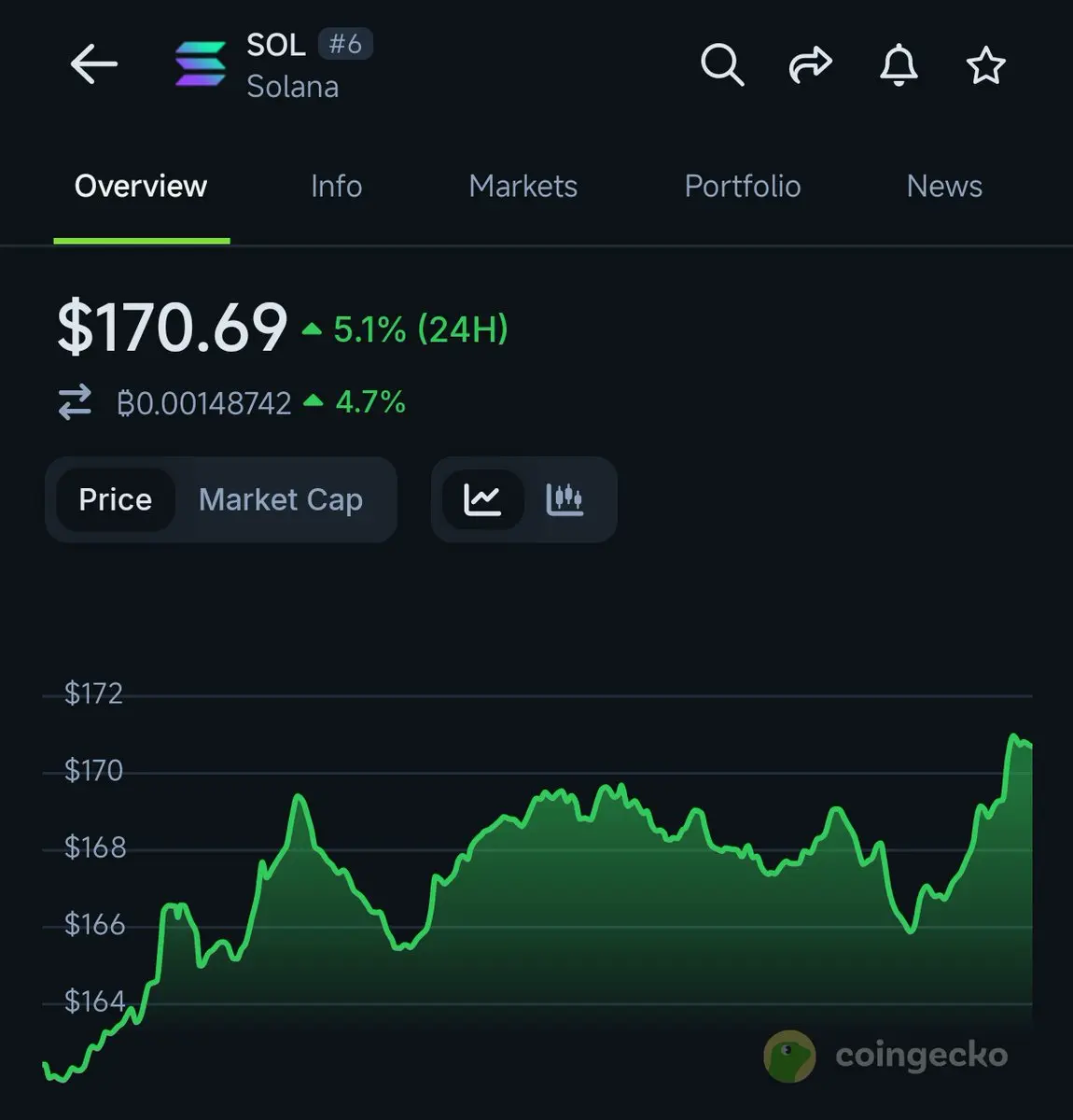Screen dimensions: 1073x1120
Task: Switch to the Info tab
Action: pos(336,186)
